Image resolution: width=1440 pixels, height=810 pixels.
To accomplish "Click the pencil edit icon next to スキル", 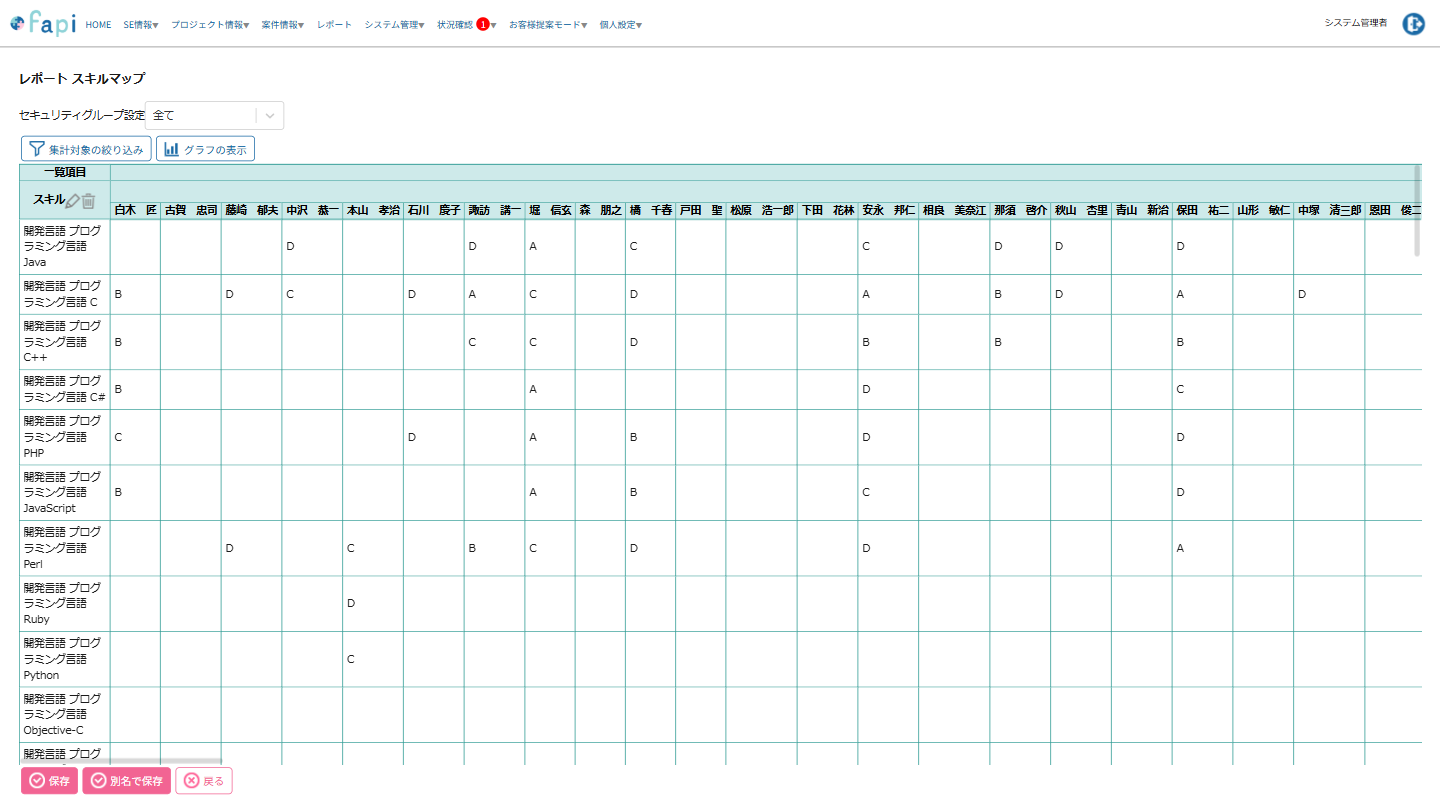I will (x=72, y=201).
